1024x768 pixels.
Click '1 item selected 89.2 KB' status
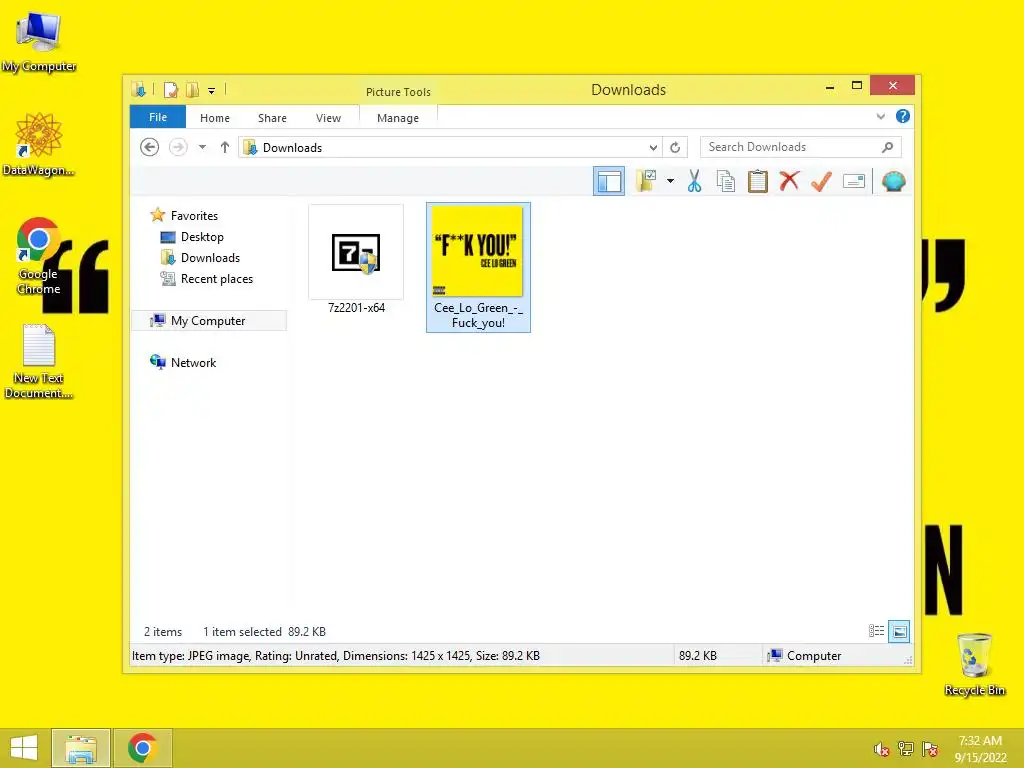(264, 632)
